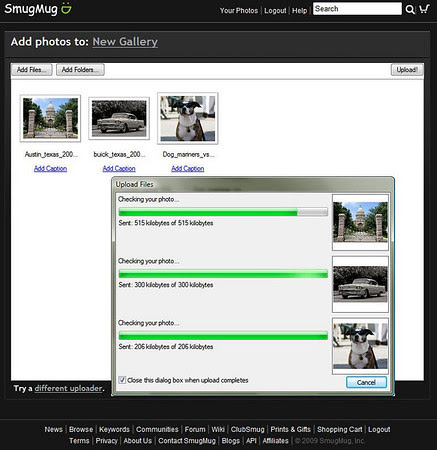Select the Dog mariners thumbnail
437x450 pixels.
[188, 118]
